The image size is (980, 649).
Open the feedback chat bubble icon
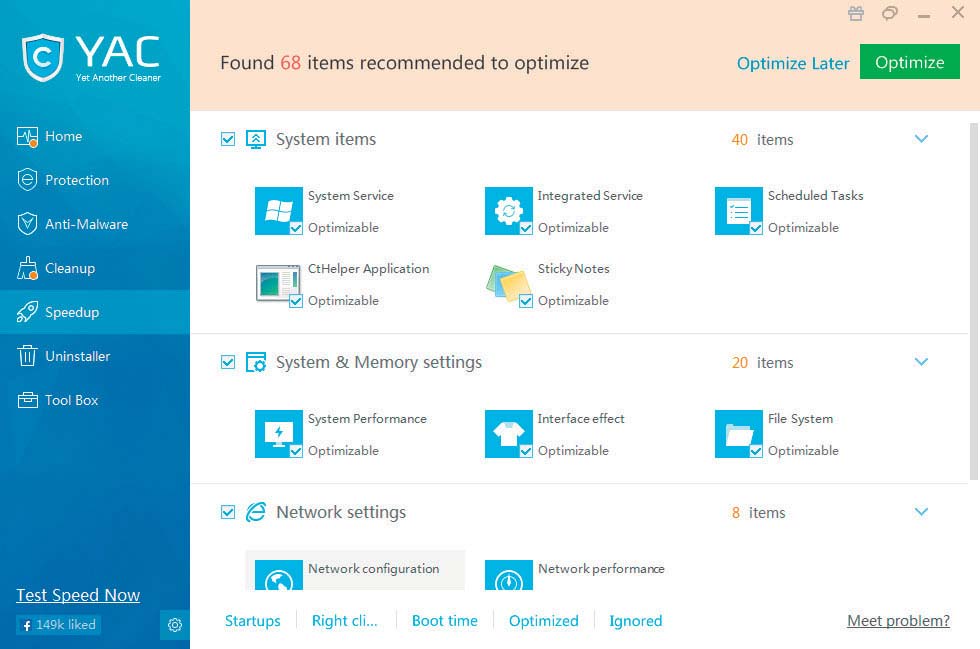[890, 13]
